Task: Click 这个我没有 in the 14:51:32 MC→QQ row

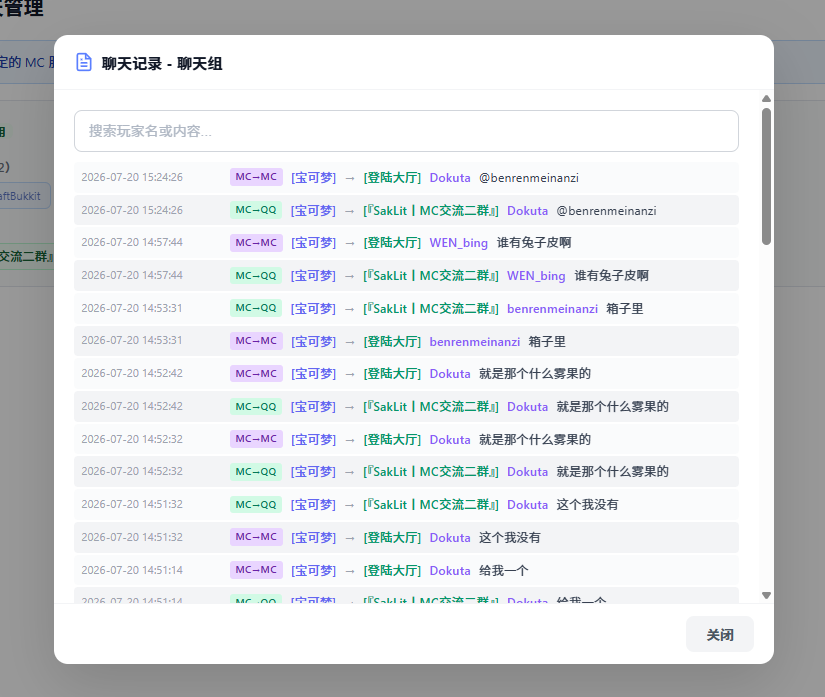Action: point(587,505)
